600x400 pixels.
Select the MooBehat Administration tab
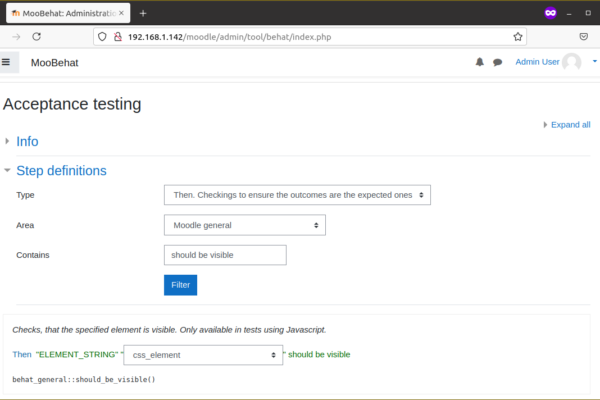pos(68,13)
